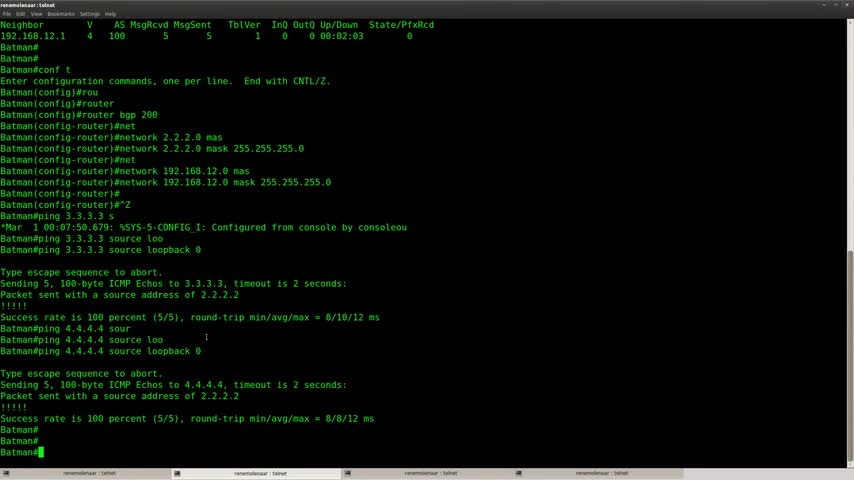The height and width of the screenshot is (480, 854).
Task: Click the vertical scrollbar thumb of the terminal
Action: 850,355
